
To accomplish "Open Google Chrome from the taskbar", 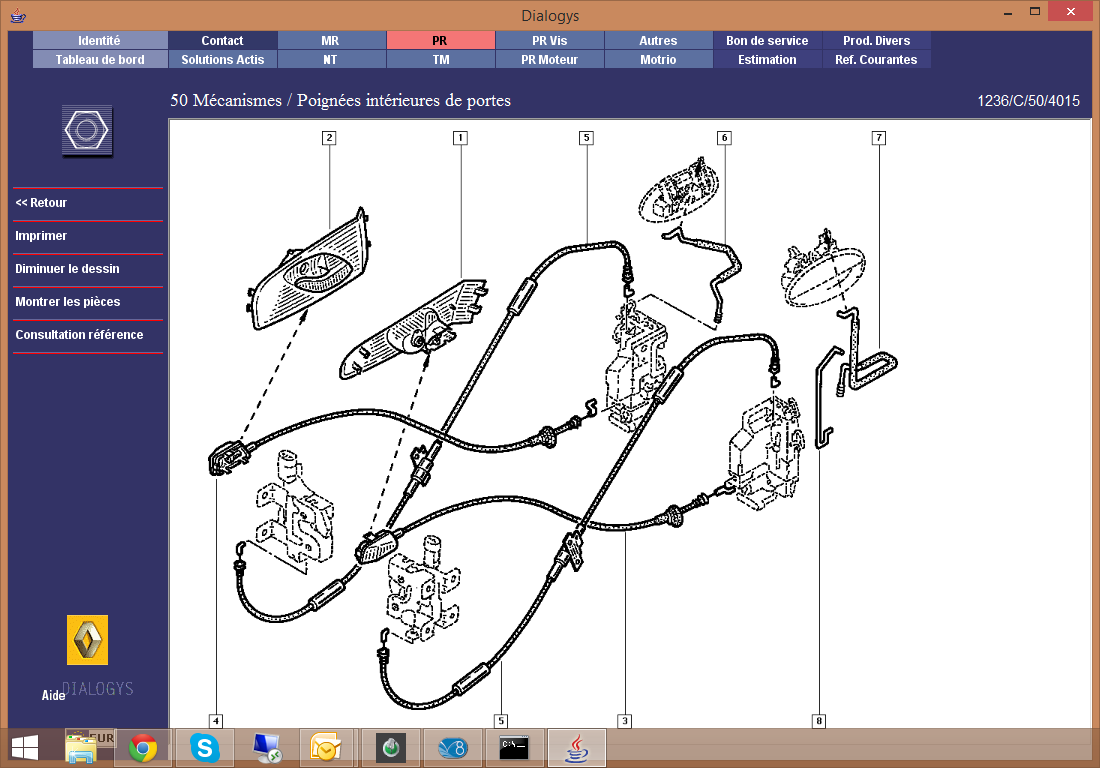I will [143, 748].
